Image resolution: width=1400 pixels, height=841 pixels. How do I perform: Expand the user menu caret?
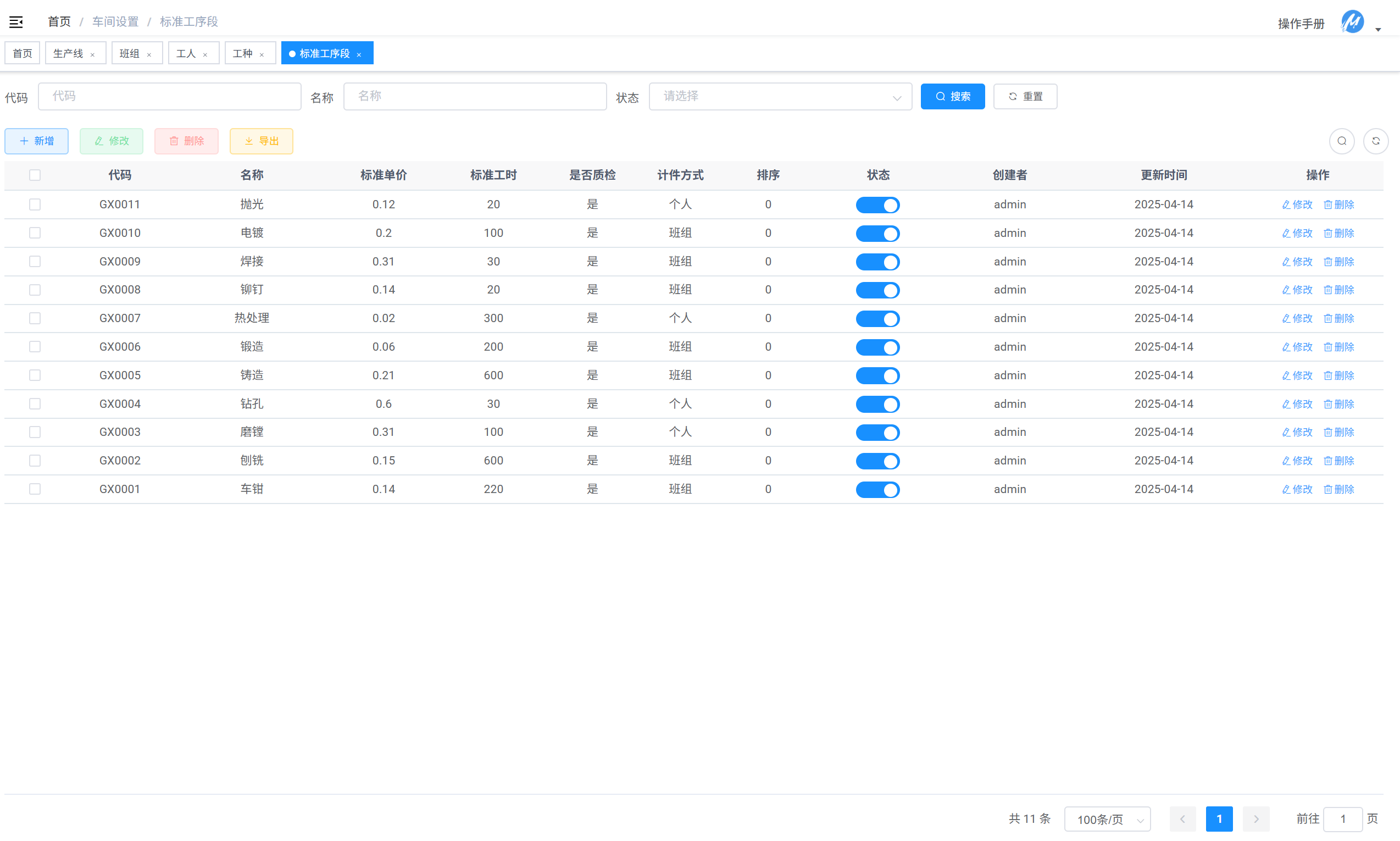pyautogui.click(x=1379, y=30)
